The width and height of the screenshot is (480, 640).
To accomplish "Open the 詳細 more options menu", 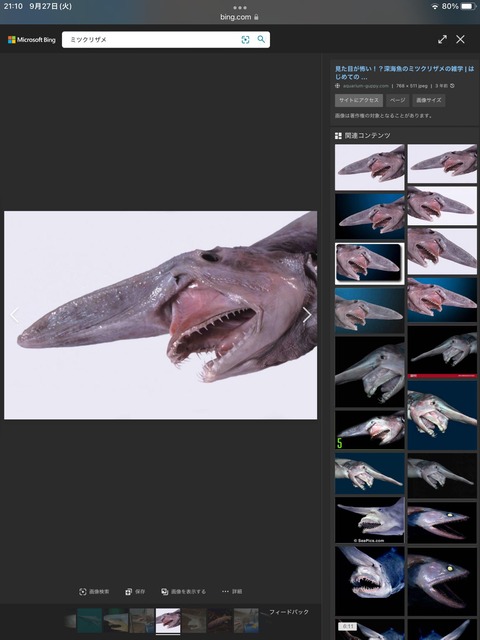I will click(x=232, y=591).
